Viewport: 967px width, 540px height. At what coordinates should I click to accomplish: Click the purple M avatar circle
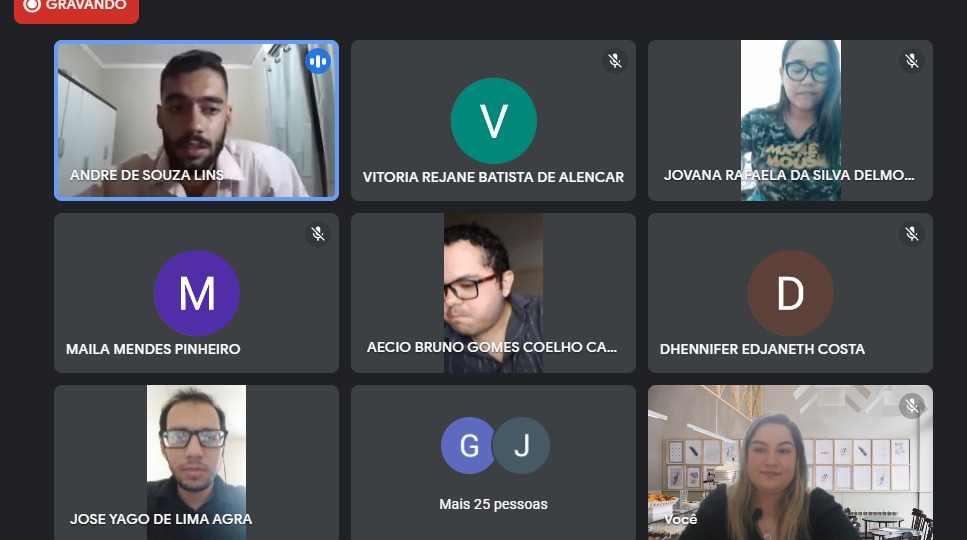[x=197, y=293]
